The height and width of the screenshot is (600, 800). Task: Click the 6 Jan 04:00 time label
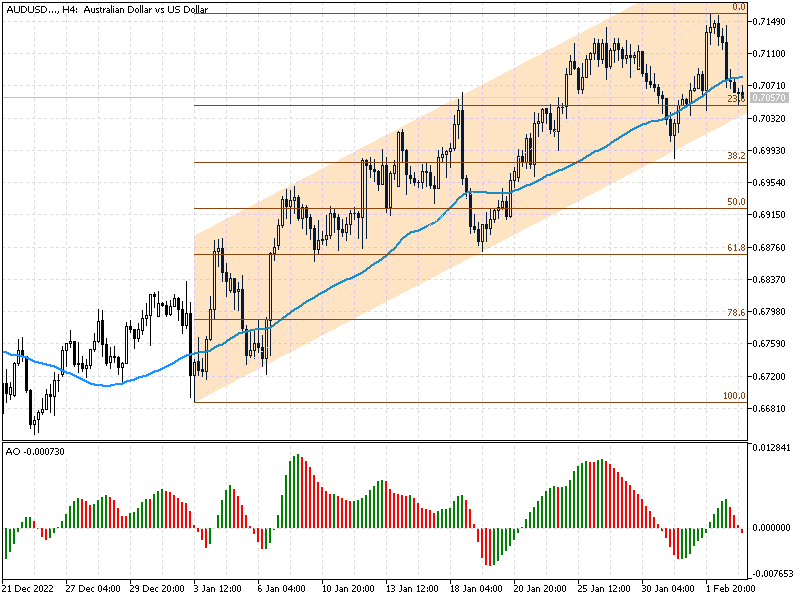[281, 589]
